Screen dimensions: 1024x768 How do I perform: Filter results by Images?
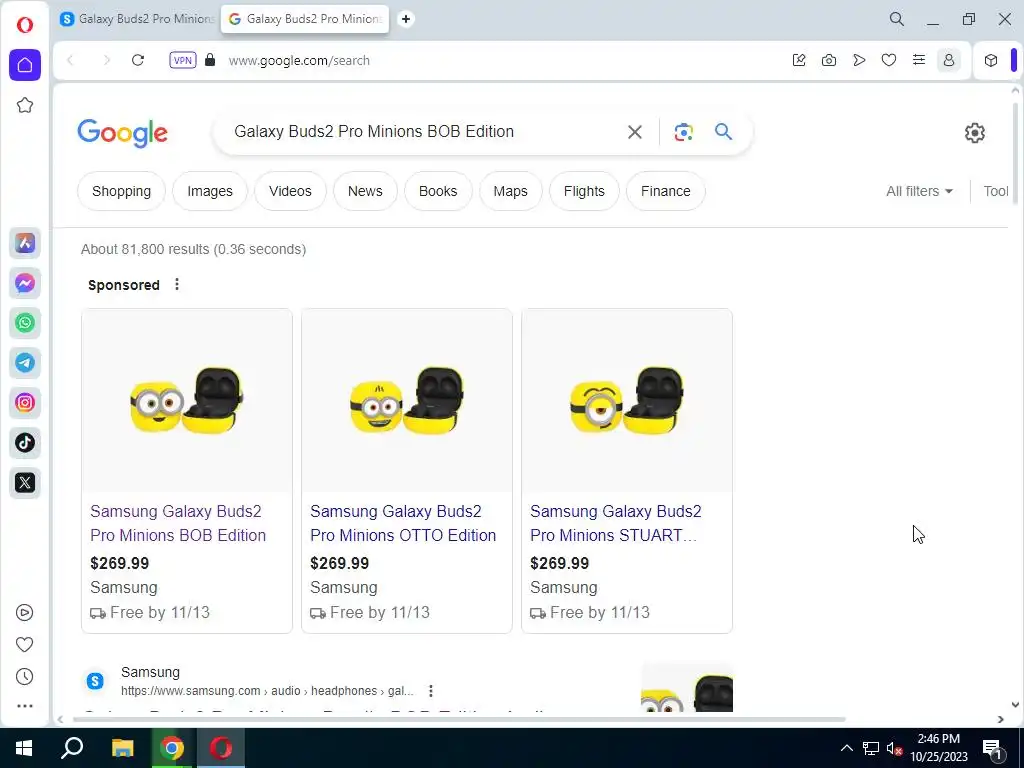click(x=210, y=191)
